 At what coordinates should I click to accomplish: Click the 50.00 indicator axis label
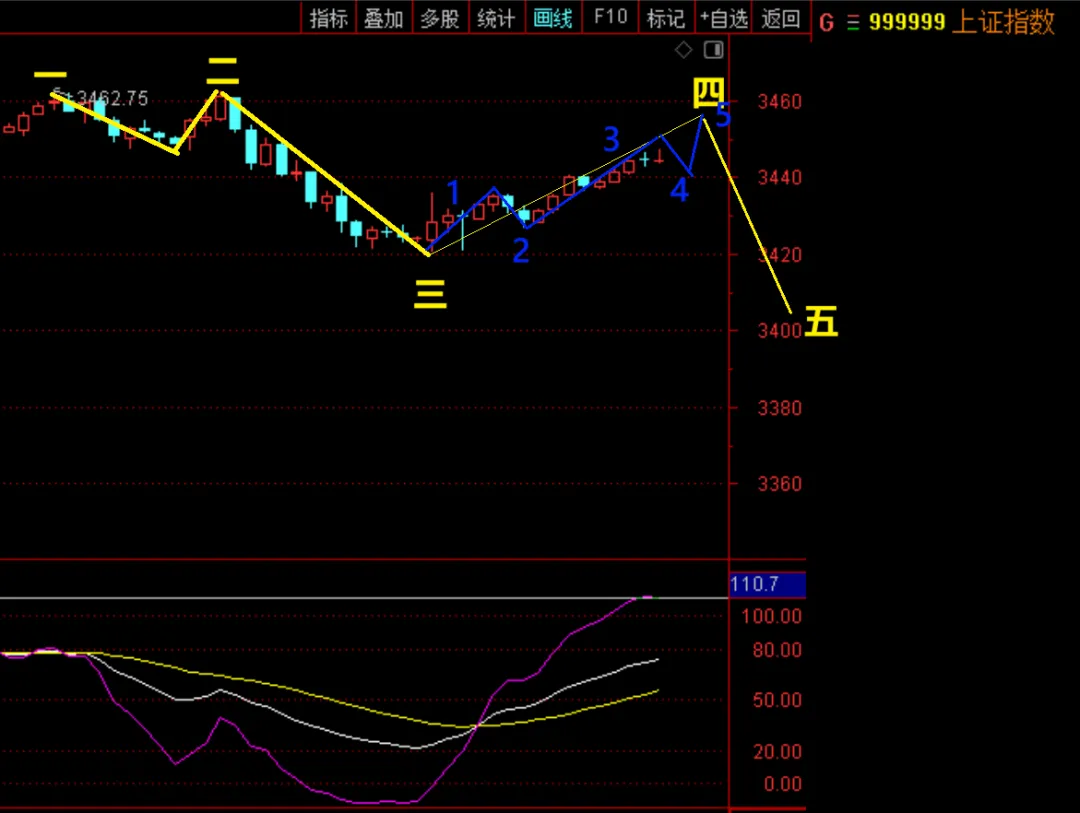point(777,700)
